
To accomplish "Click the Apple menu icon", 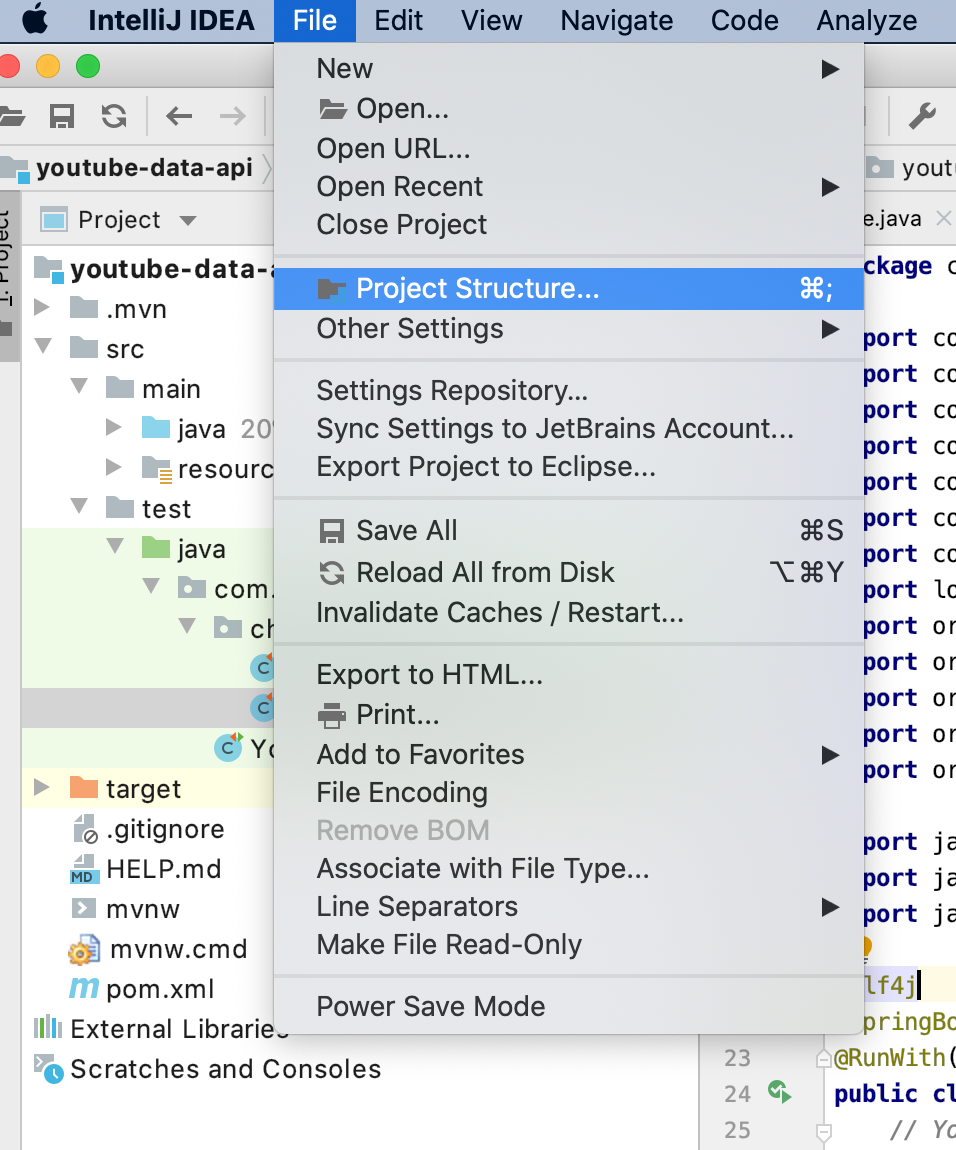I will click(34, 20).
